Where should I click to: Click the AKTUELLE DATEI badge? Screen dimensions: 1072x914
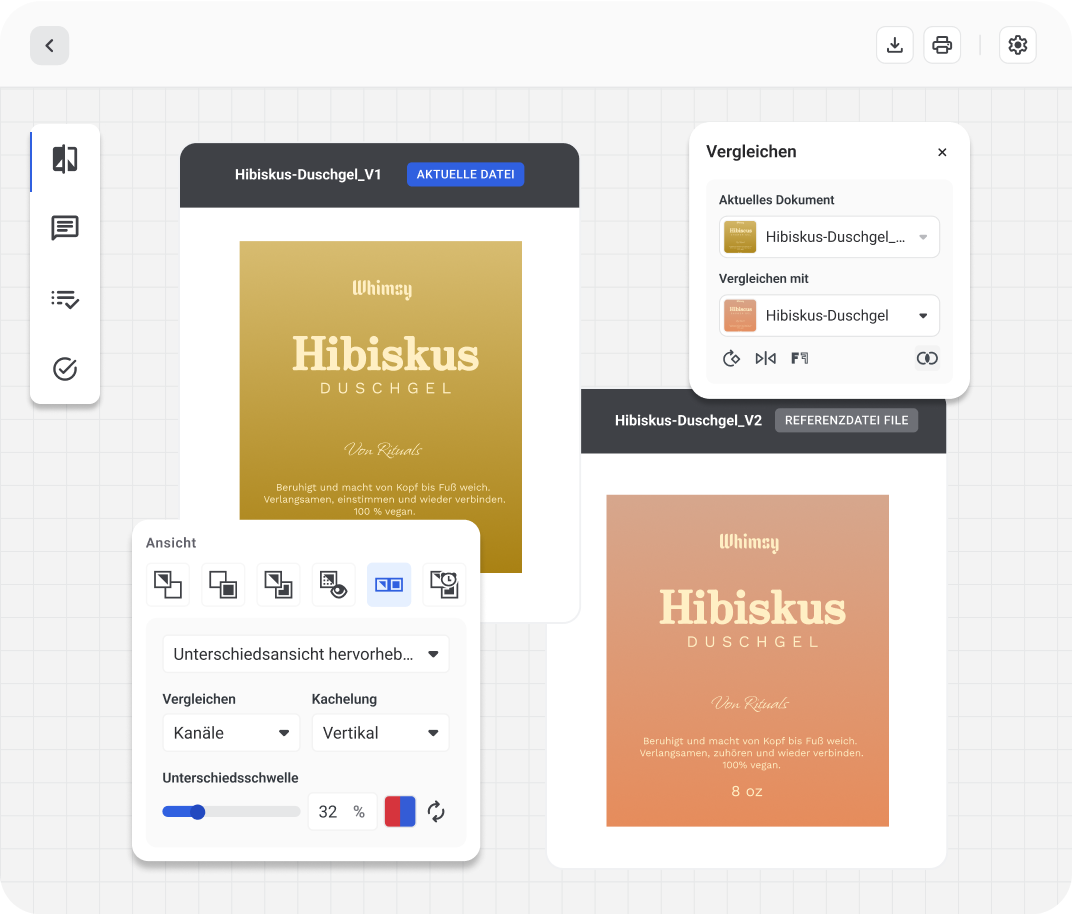(x=465, y=175)
